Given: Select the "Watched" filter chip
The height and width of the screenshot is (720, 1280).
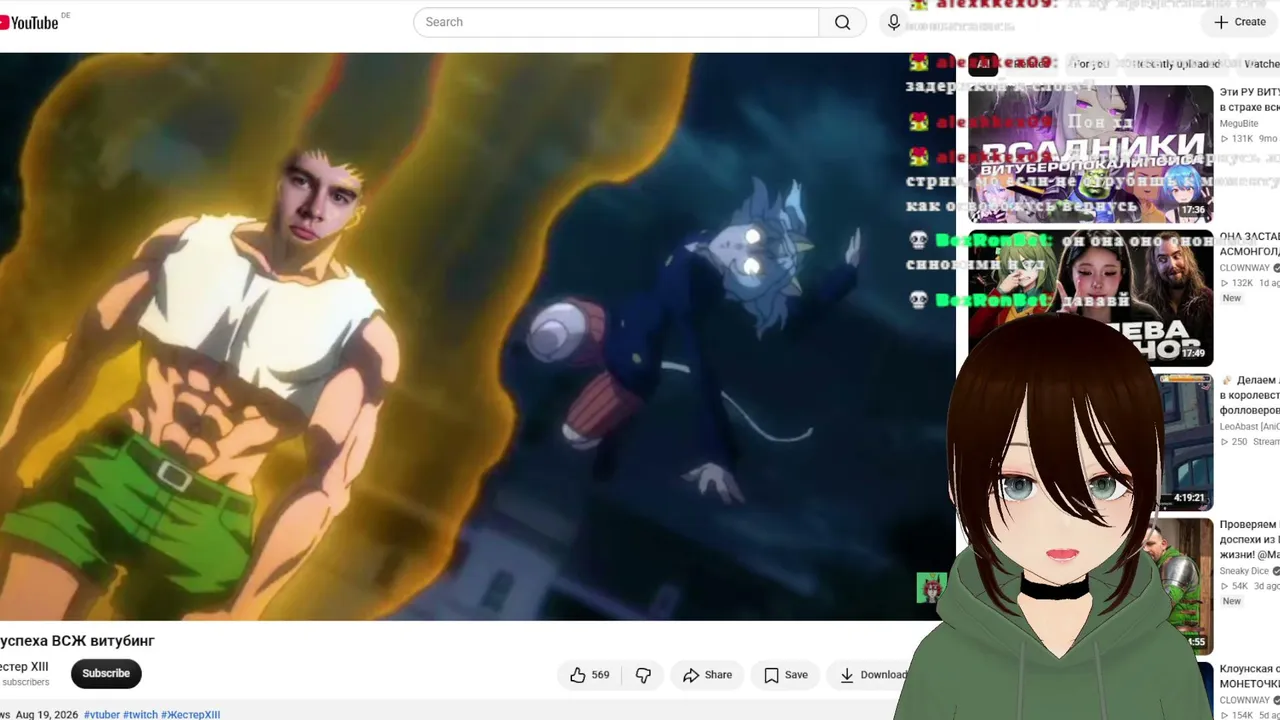Looking at the screenshot, I should 1262,64.
